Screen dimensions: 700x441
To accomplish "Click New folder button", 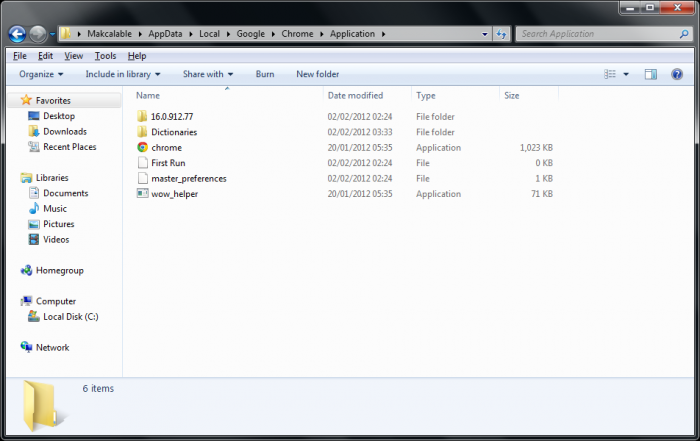I will tap(317, 74).
